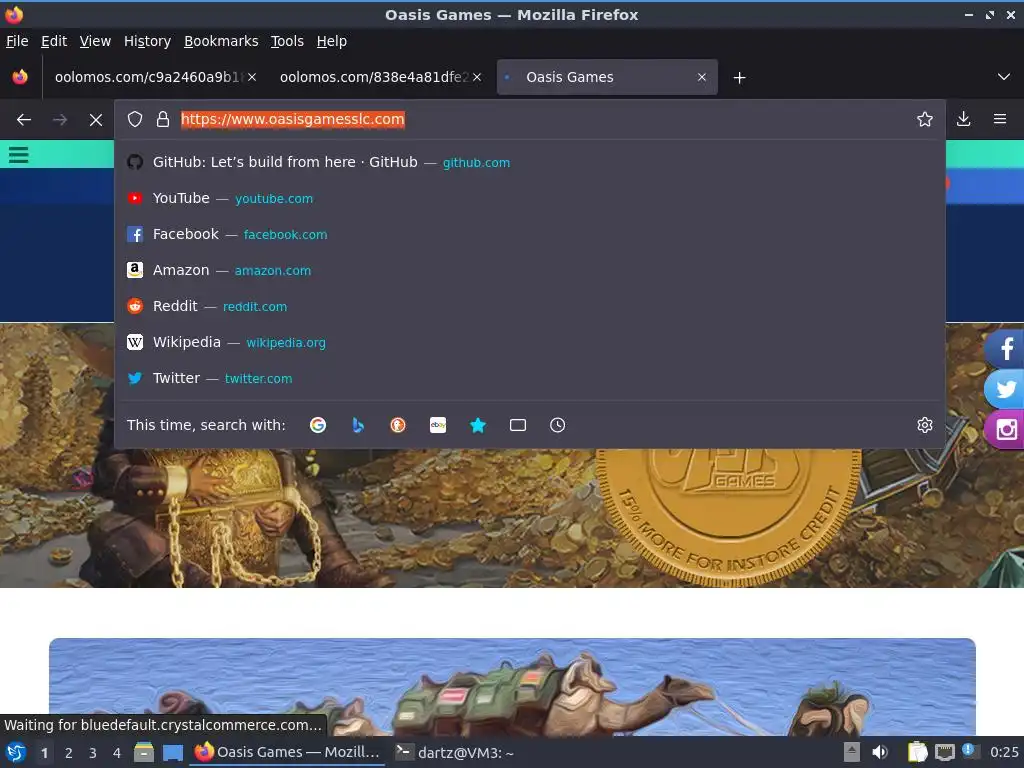This screenshot has height=768, width=1024.
Task: Choose Twitter suggestion
Action: coord(530,377)
